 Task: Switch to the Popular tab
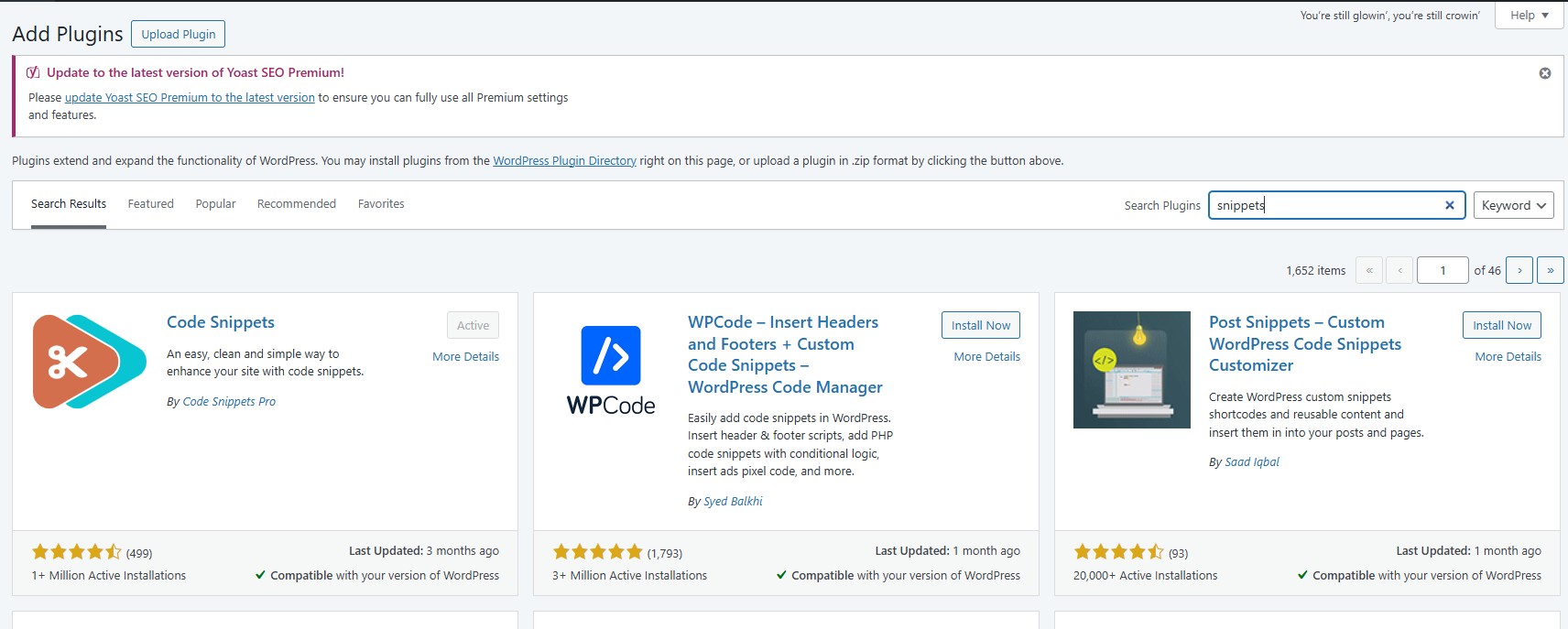pos(215,204)
